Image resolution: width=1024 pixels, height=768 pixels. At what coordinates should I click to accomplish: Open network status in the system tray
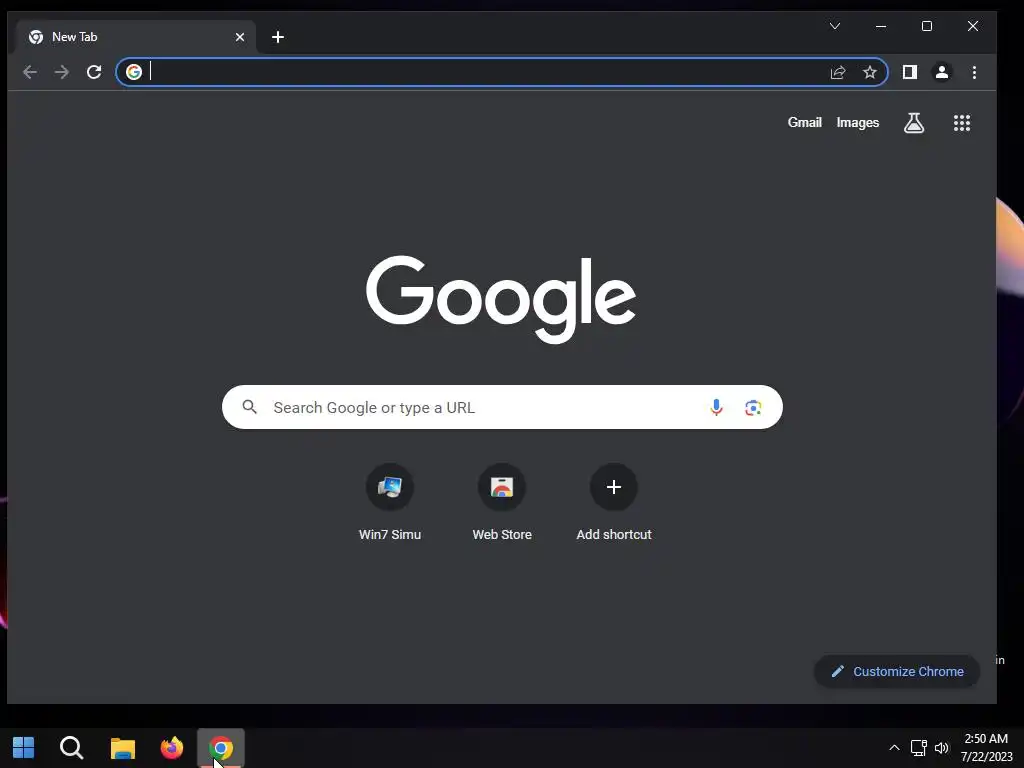coord(918,748)
